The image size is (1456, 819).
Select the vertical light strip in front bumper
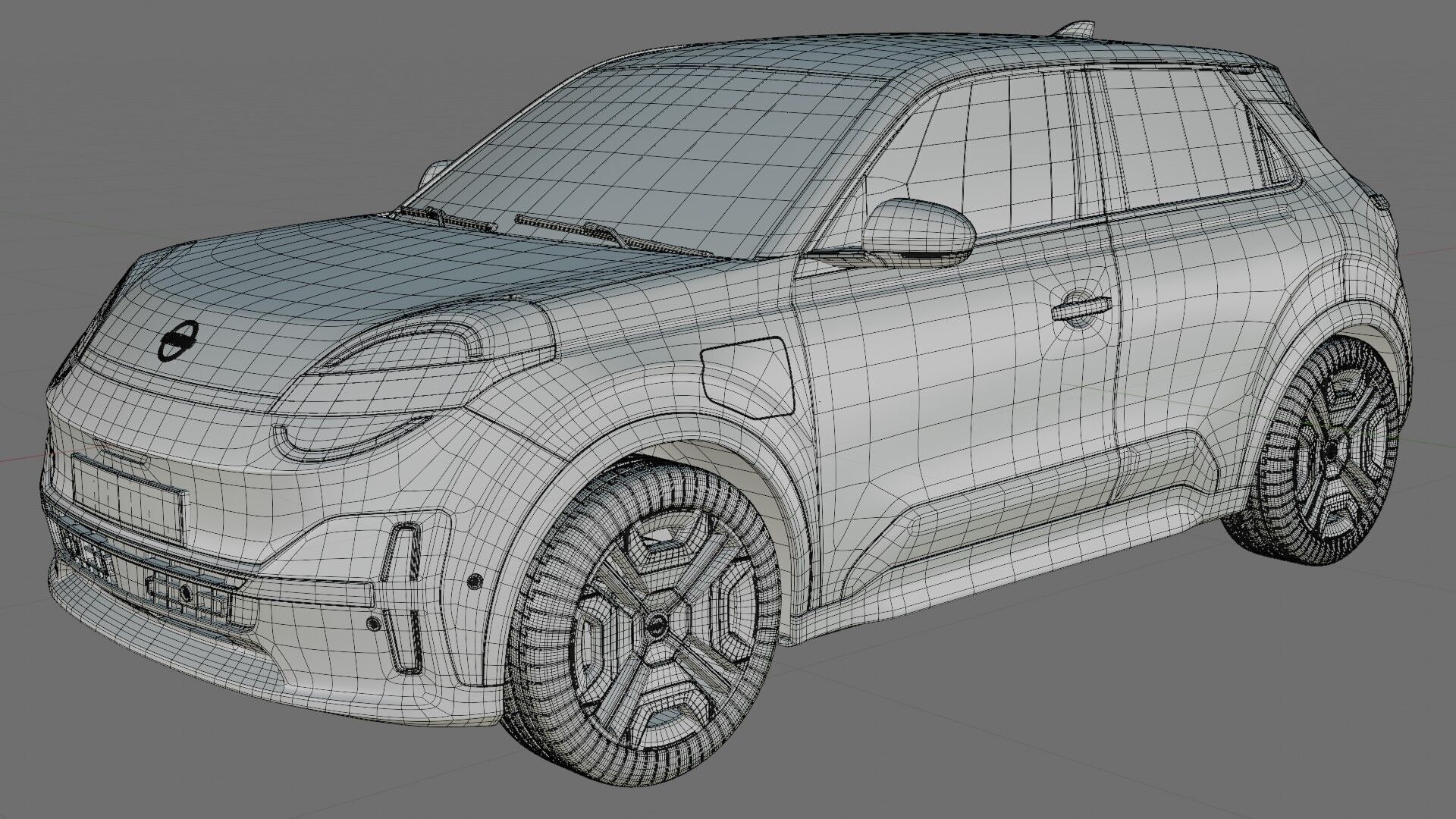[x=404, y=599]
